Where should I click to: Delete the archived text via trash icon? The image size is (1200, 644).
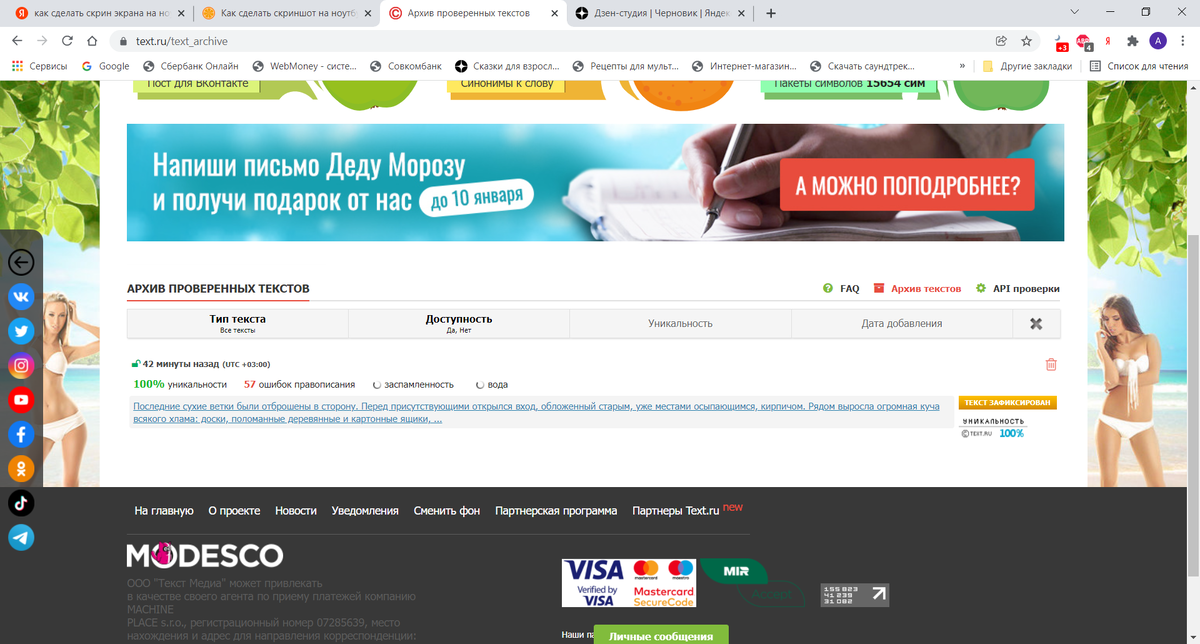coord(1051,365)
